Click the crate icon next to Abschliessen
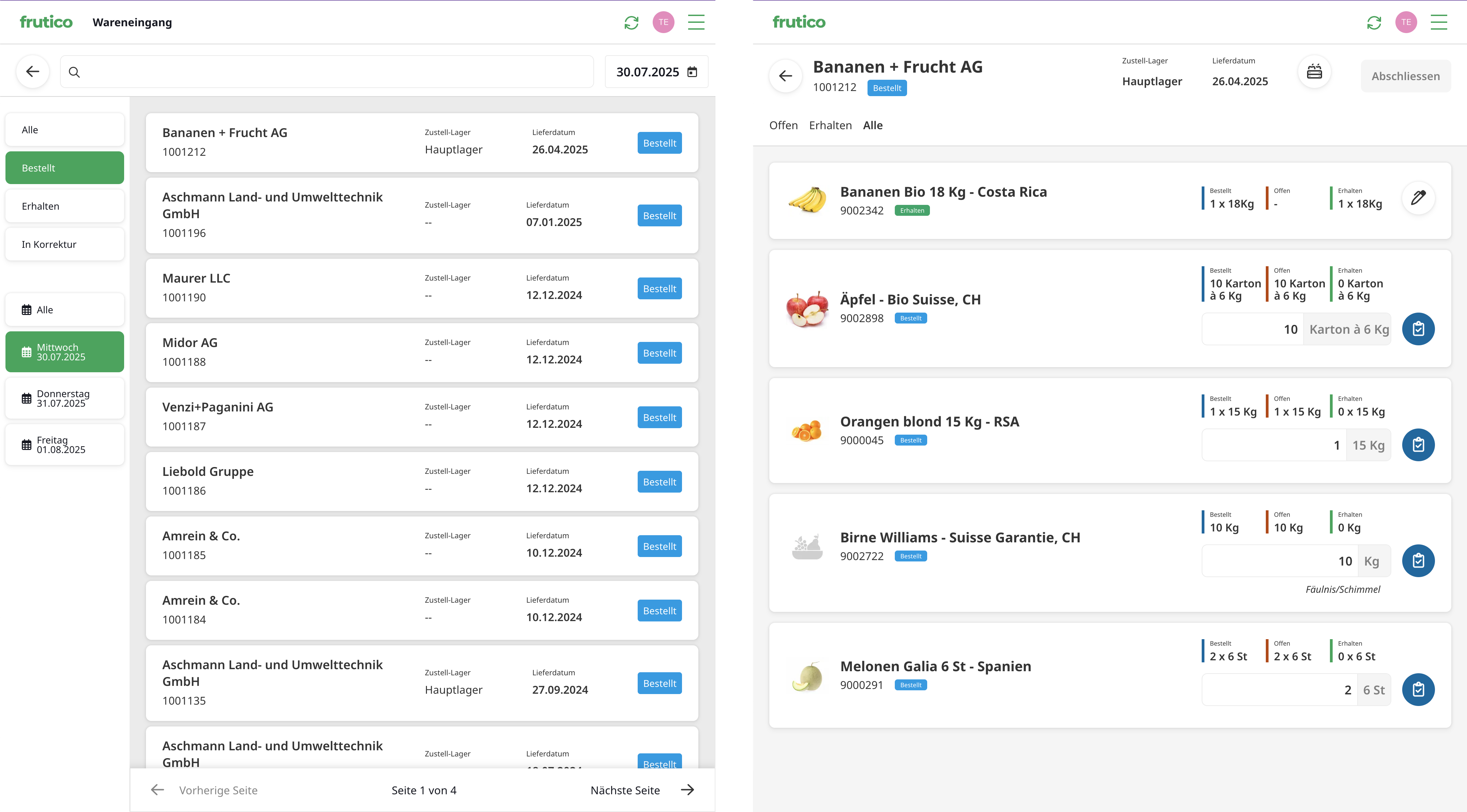The height and width of the screenshot is (812, 1467). point(1314,72)
